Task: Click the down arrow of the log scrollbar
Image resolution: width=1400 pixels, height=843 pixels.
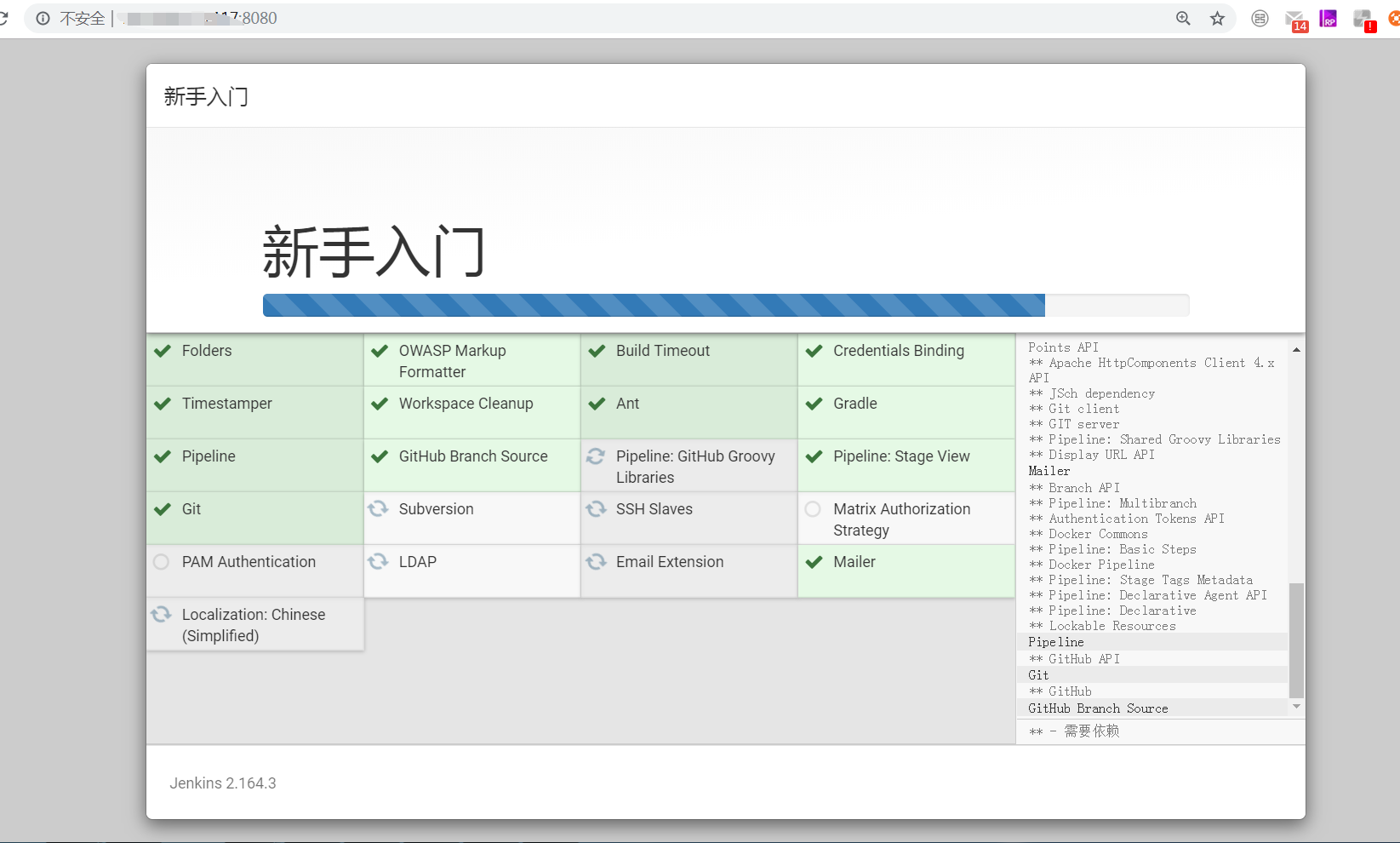Action: pos(1295,706)
